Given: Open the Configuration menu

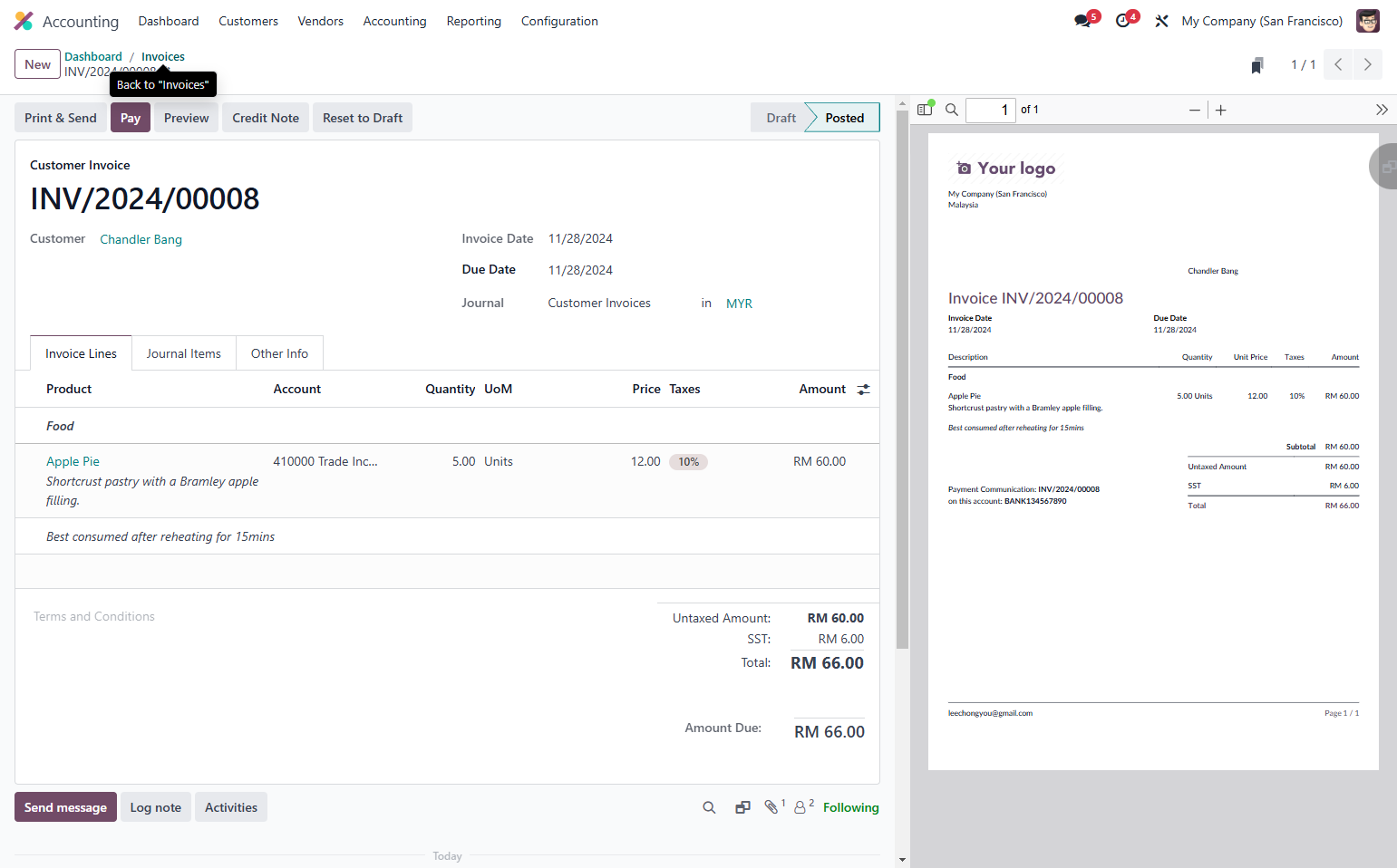Looking at the screenshot, I should [x=559, y=21].
